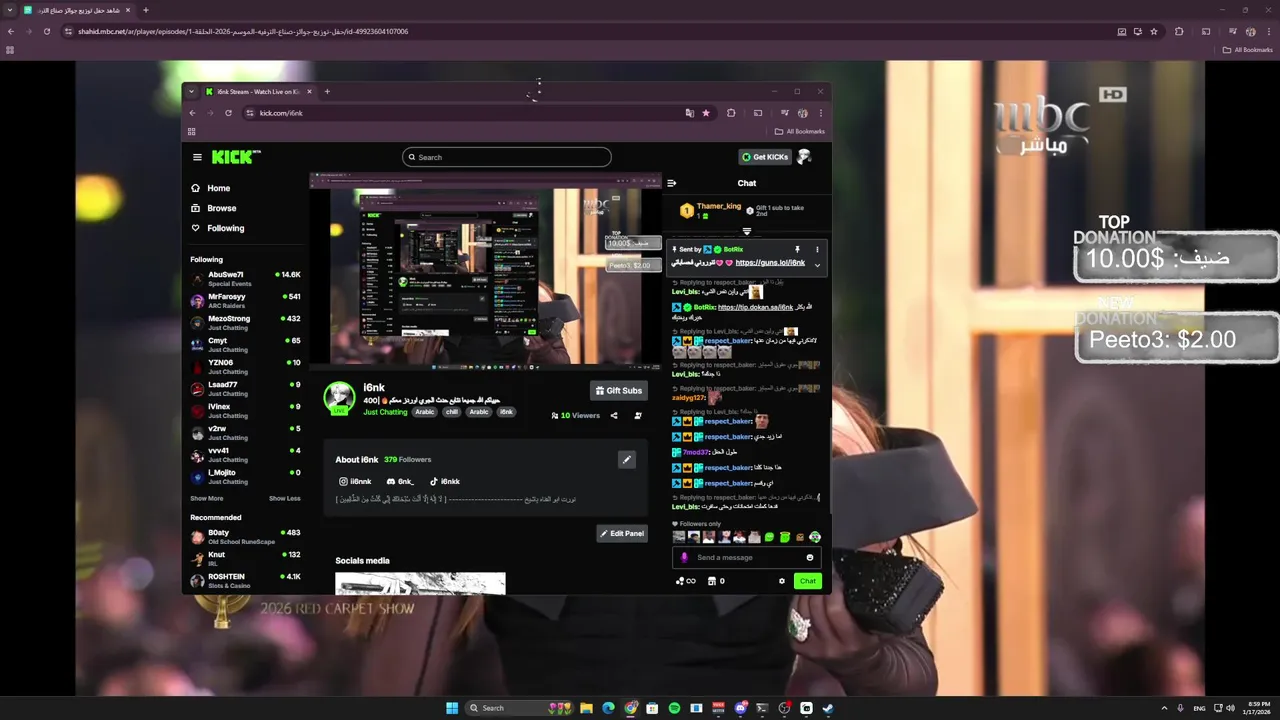Click the Gift Subs button
The width and height of the screenshot is (1280, 720).
619,390
